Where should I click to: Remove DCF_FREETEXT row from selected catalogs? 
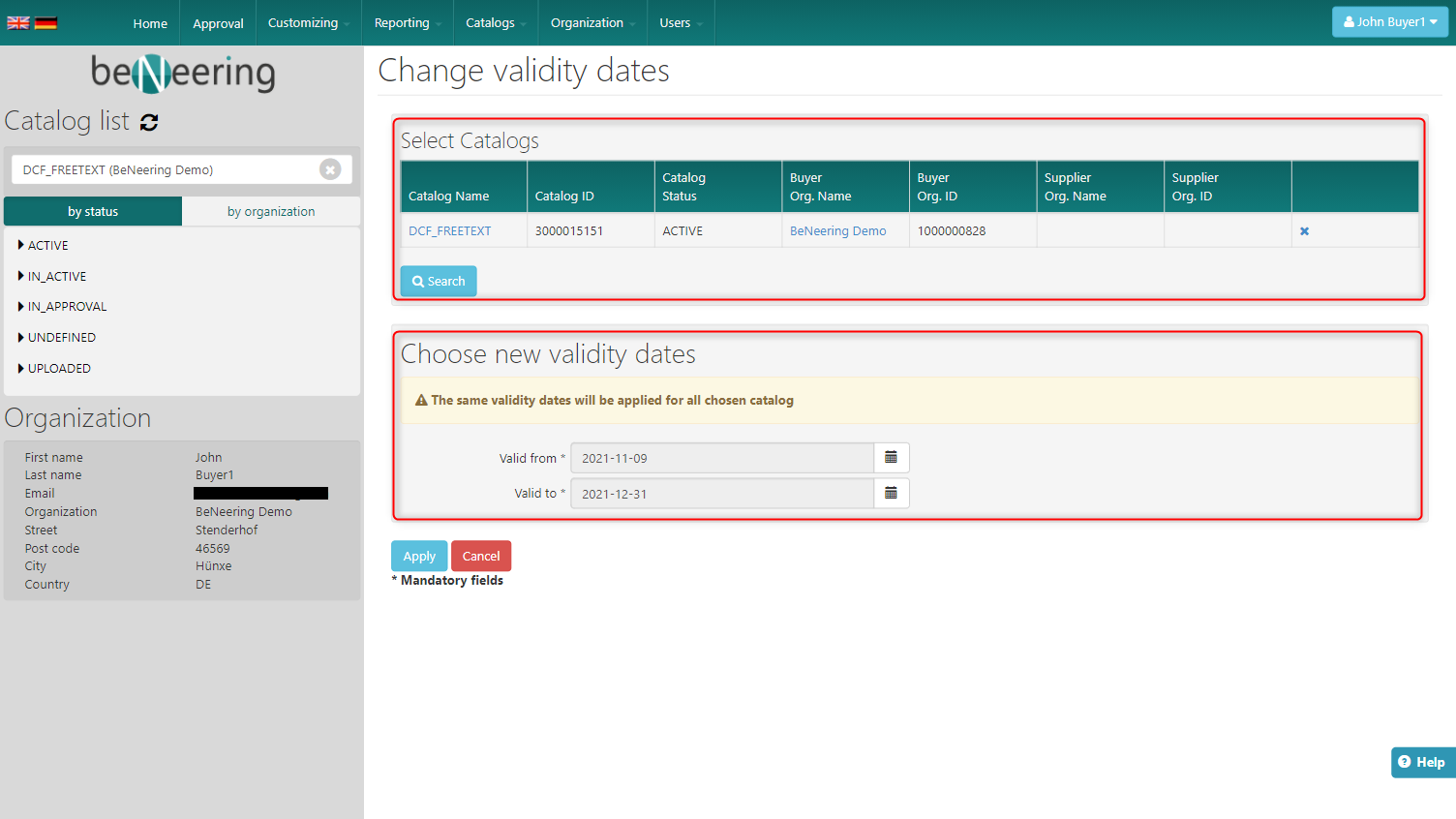[x=1304, y=231]
